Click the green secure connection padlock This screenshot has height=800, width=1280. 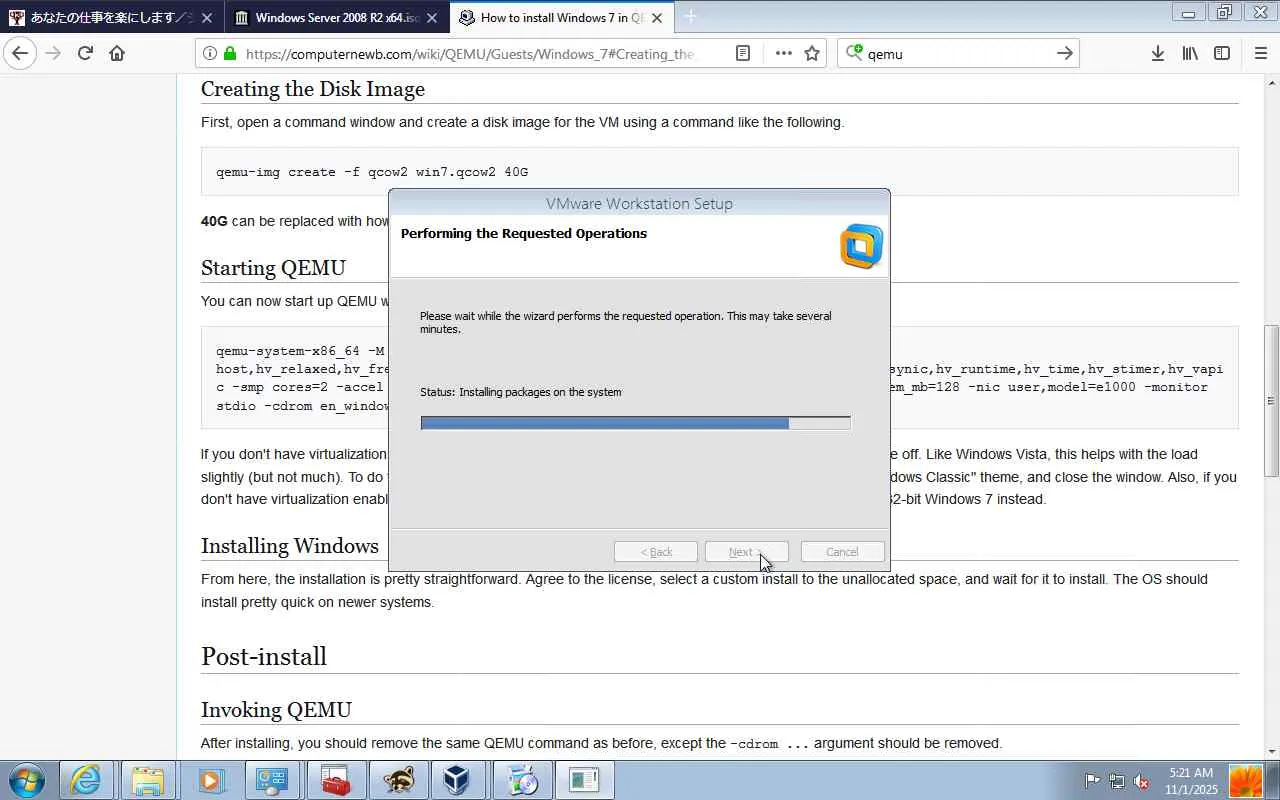(x=230, y=54)
